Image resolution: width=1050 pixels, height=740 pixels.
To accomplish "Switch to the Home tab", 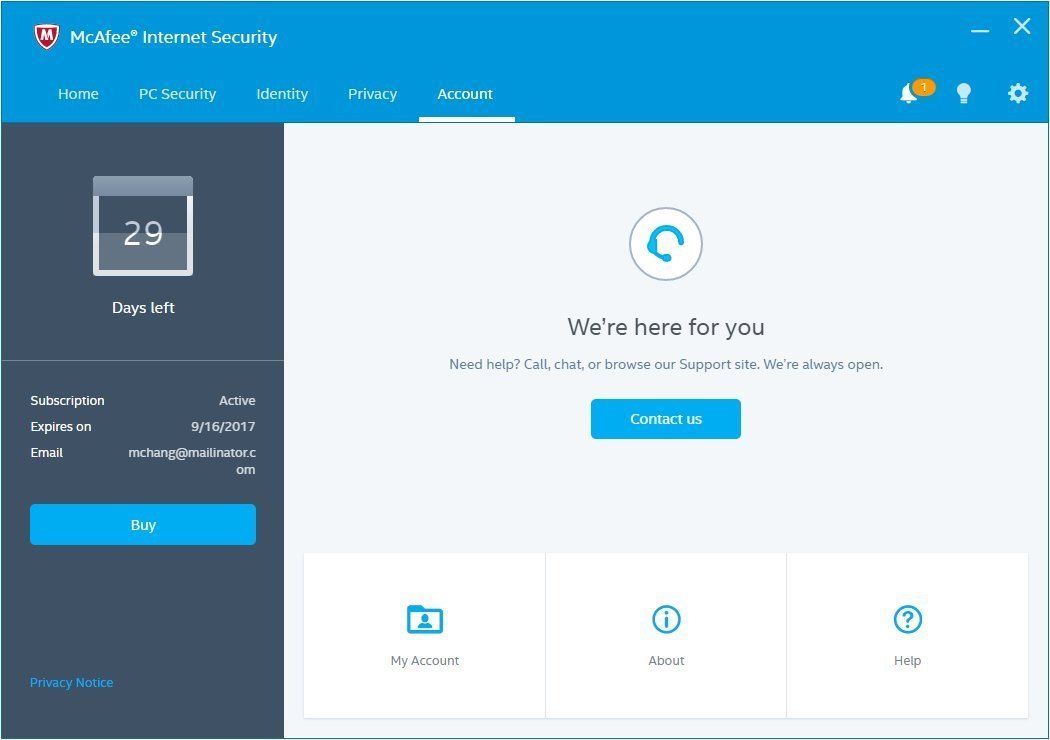I will 78,94.
